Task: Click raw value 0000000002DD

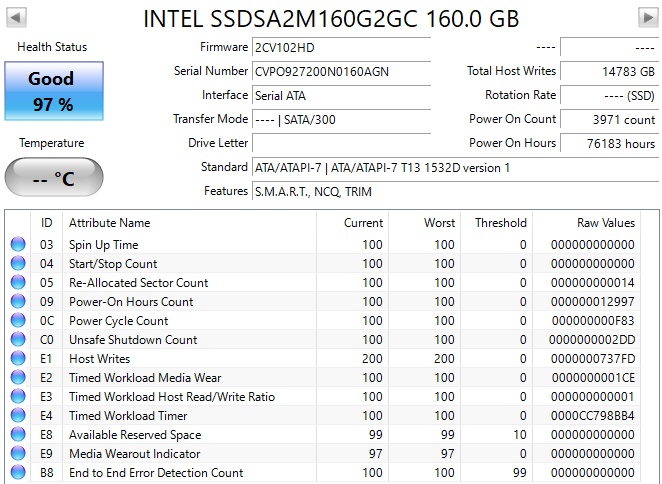Action: (x=592, y=340)
